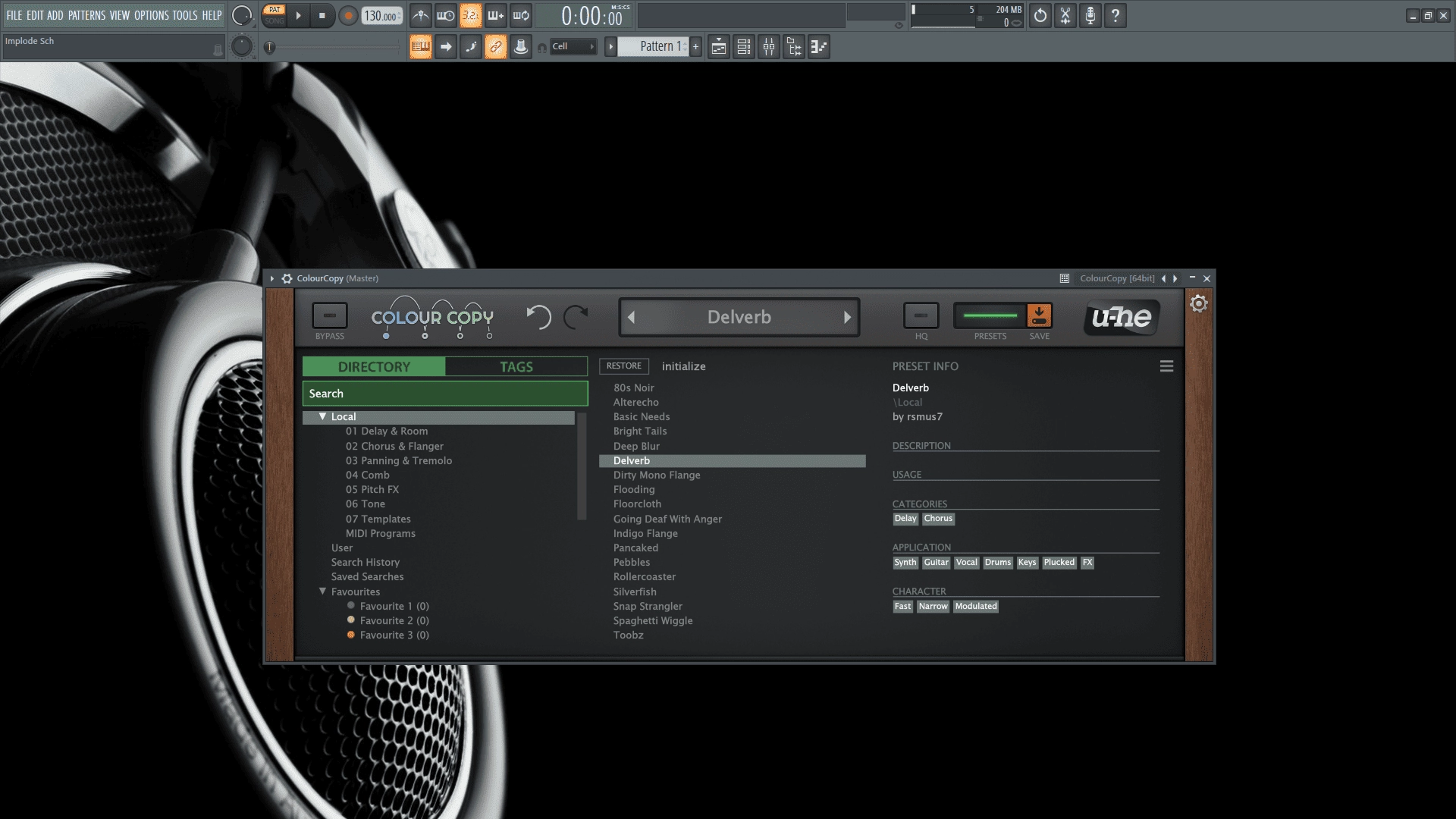The width and height of the screenshot is (1456, 819).
Task: Go to previous preset arrow beside Delverb
Action: tap(631, 318)
